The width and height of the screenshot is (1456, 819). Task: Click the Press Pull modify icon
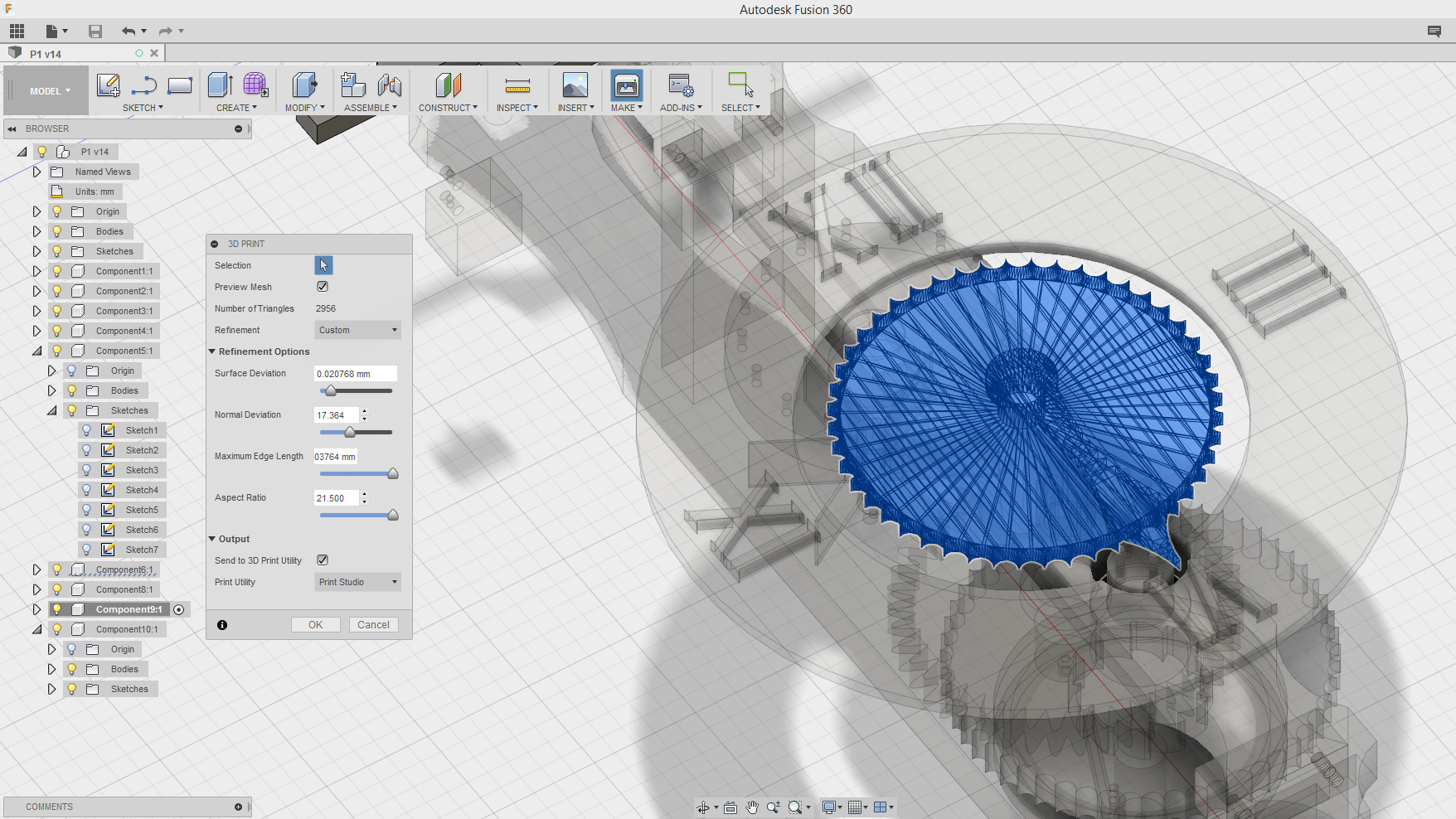coord(304,85)
